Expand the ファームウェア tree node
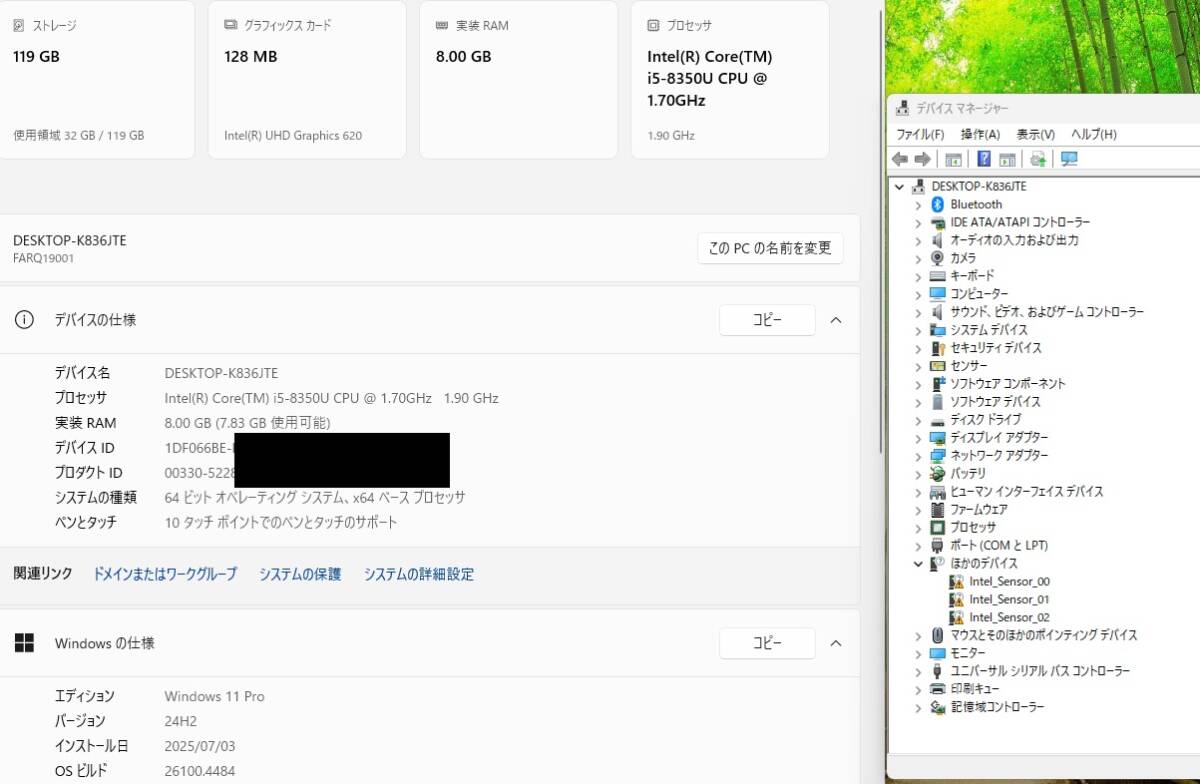 [918, 509]
